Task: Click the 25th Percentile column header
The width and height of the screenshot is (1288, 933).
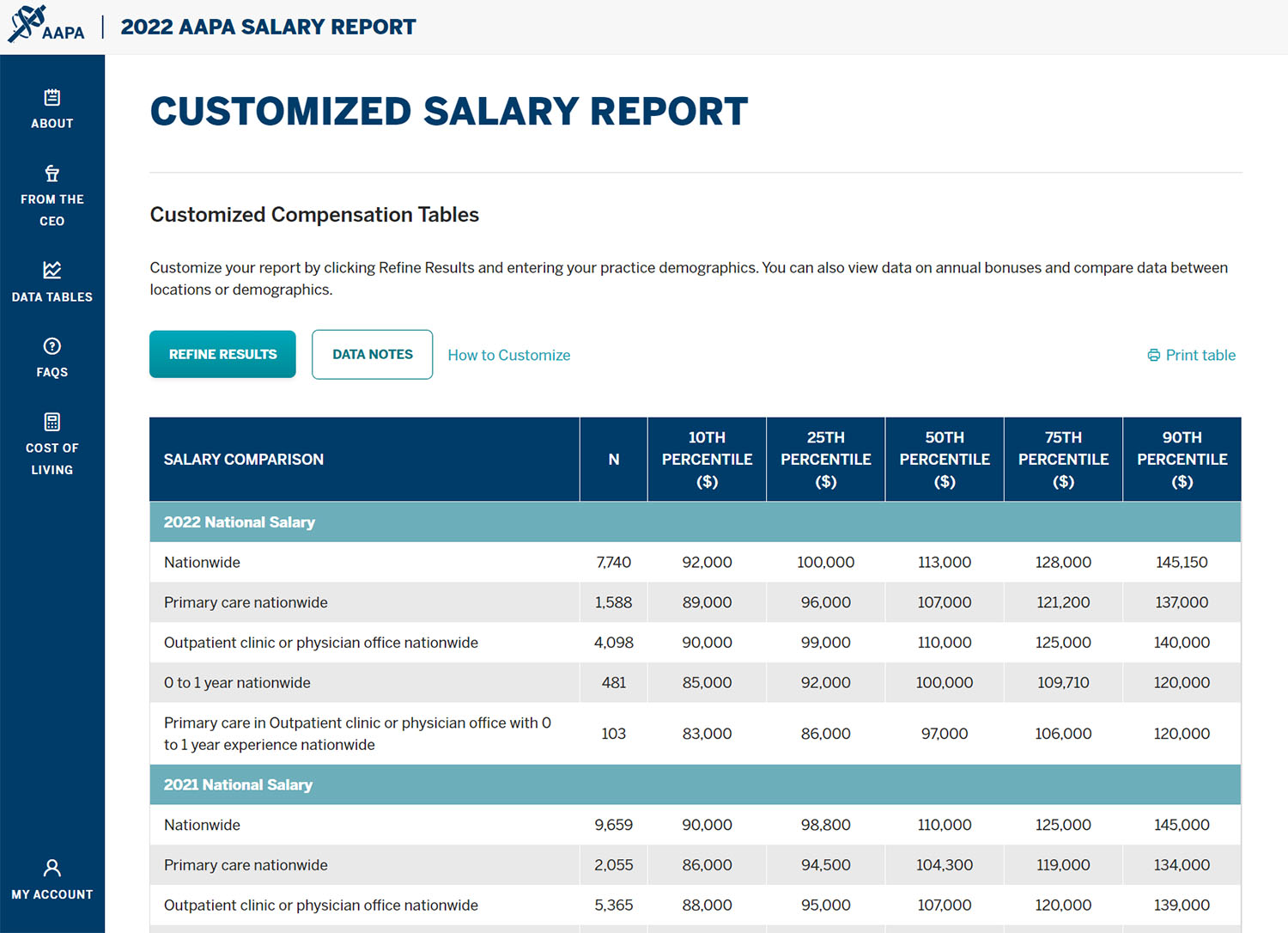Action: (826, 460)
